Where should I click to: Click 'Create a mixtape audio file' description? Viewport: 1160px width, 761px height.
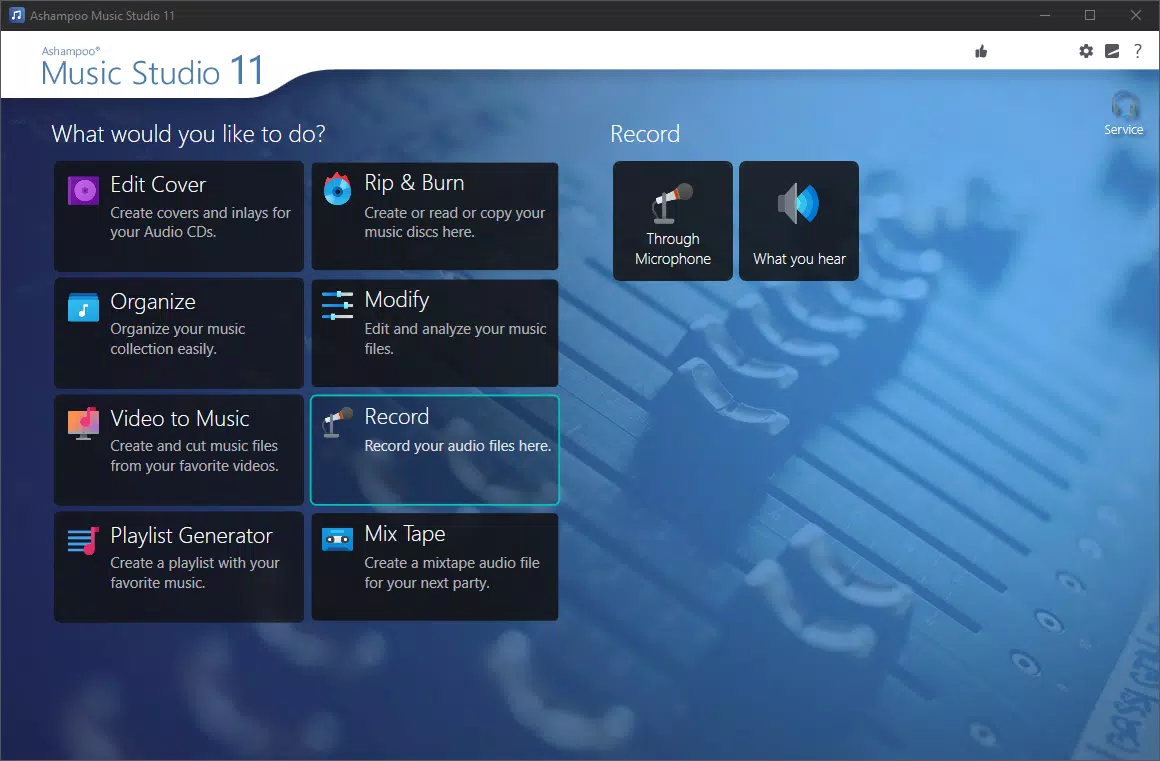coord(451,572)
